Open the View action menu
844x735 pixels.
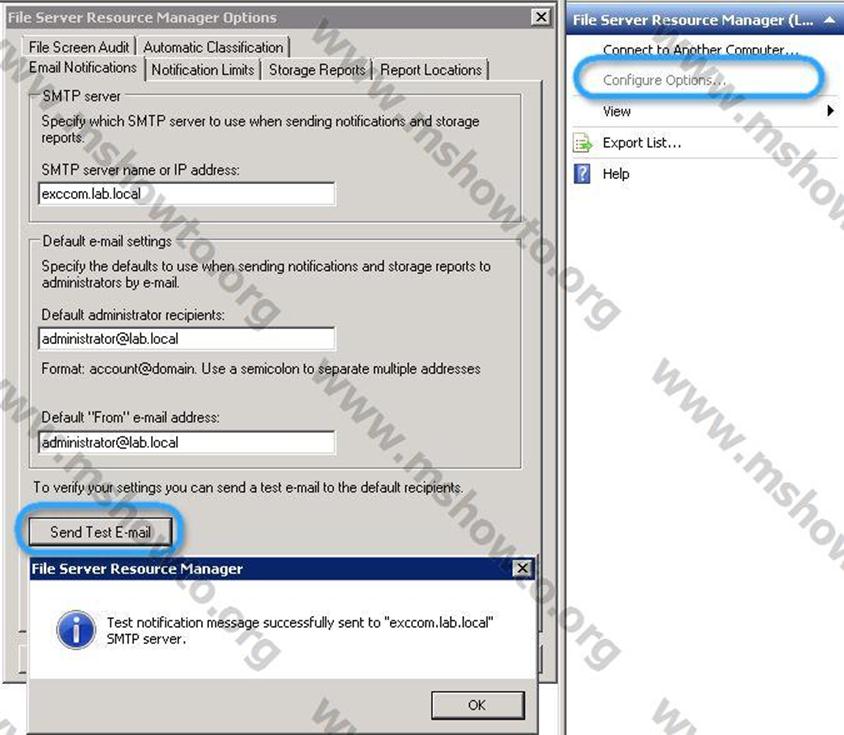coord(617,111)
